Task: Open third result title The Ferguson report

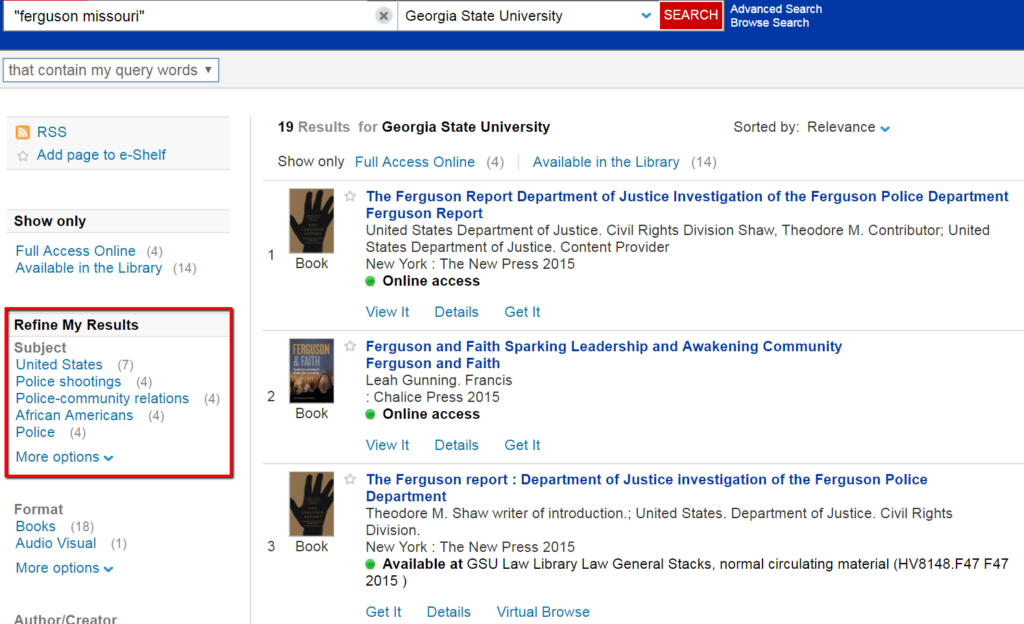Action: (647, 488)
